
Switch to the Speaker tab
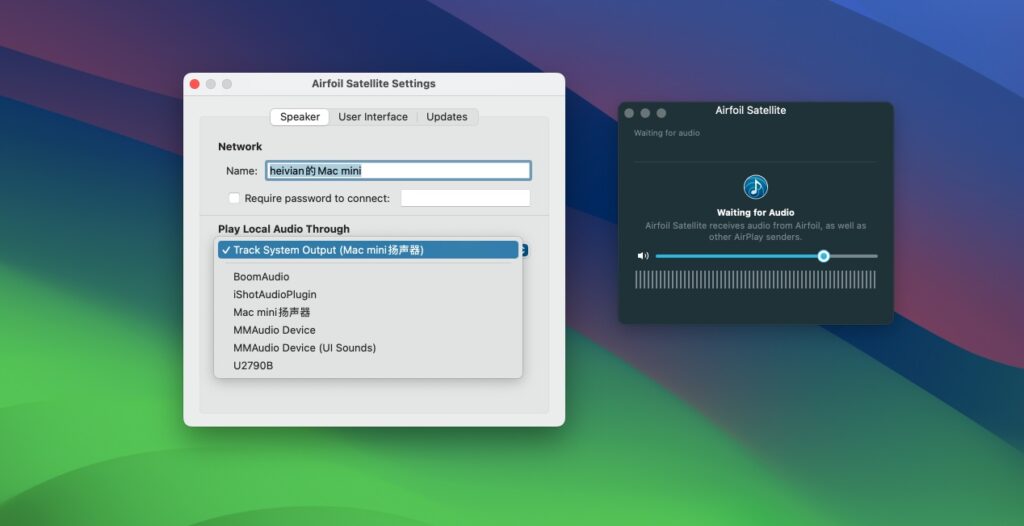click(x=300, y=117)
